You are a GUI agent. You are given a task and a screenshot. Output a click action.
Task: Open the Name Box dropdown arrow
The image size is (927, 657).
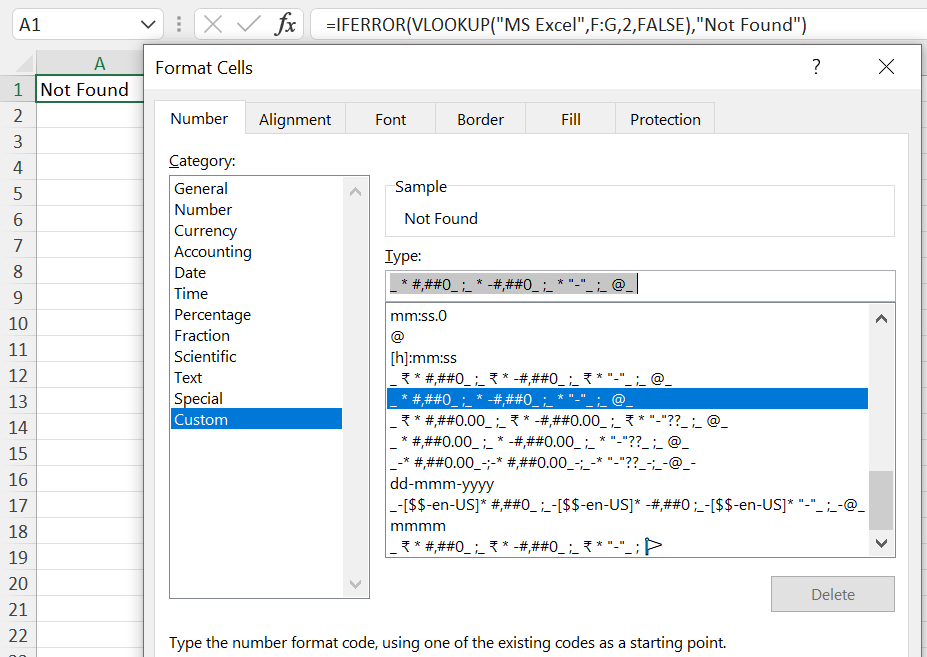click(x=148, y=25)
